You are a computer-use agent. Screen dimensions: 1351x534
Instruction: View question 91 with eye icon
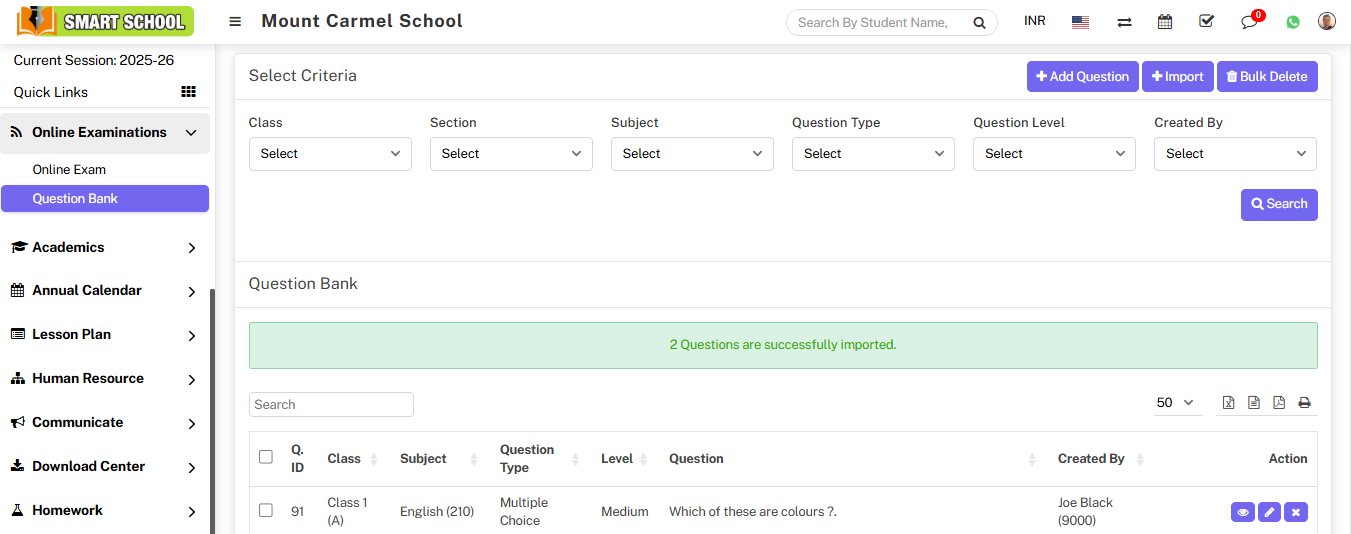pos(1243,512)
